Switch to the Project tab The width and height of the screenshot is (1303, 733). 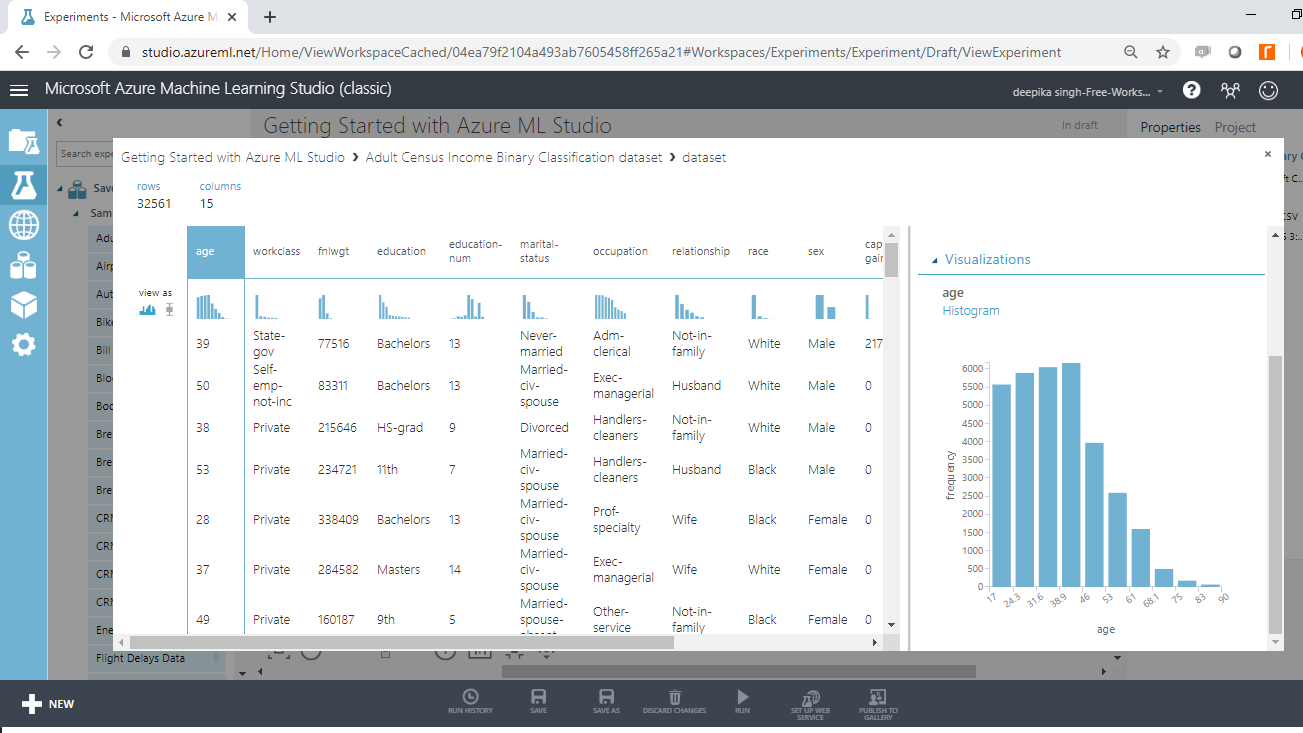(1235, 127)
